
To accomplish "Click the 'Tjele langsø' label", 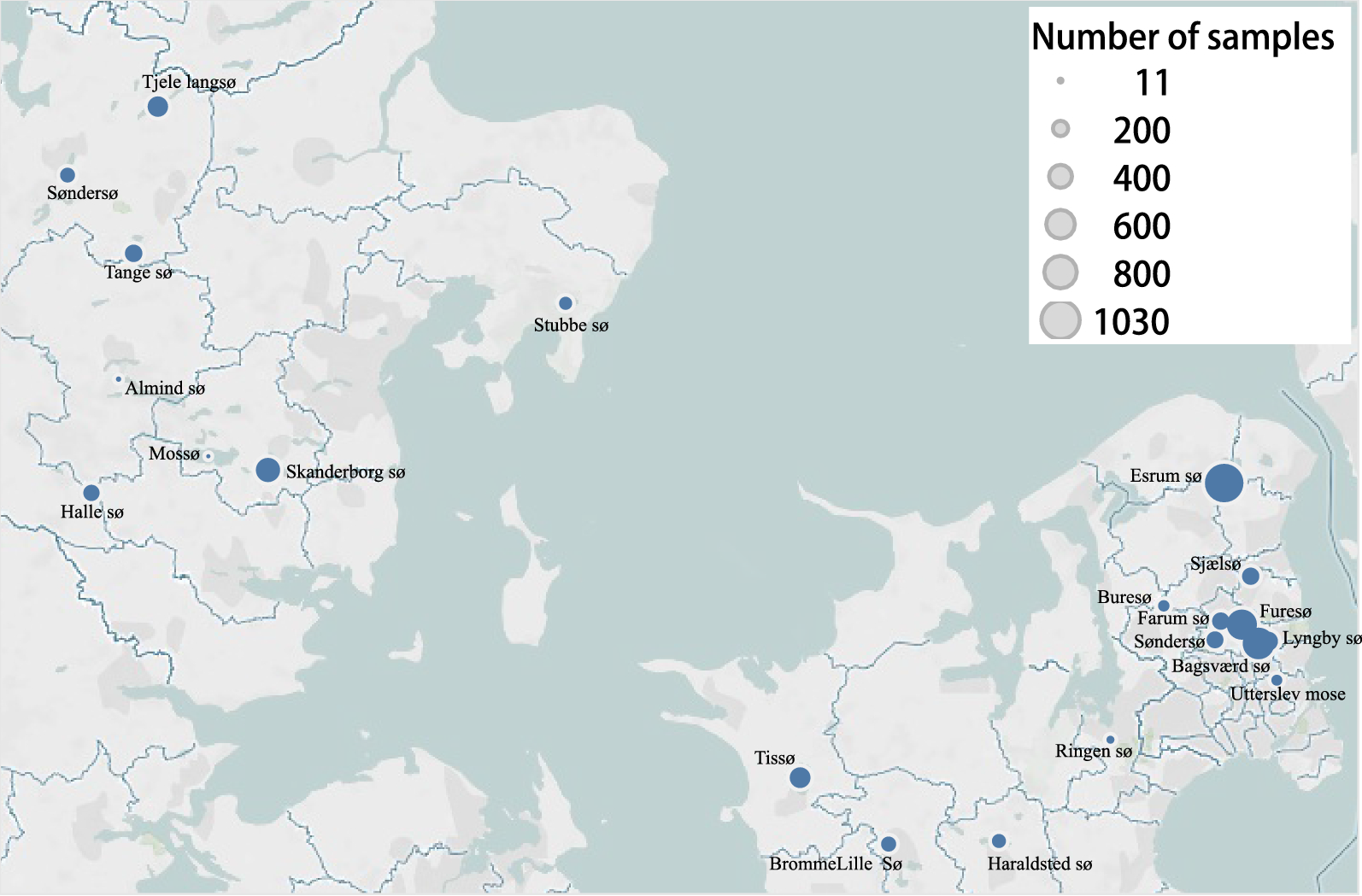I will click(x=189, y=82).
